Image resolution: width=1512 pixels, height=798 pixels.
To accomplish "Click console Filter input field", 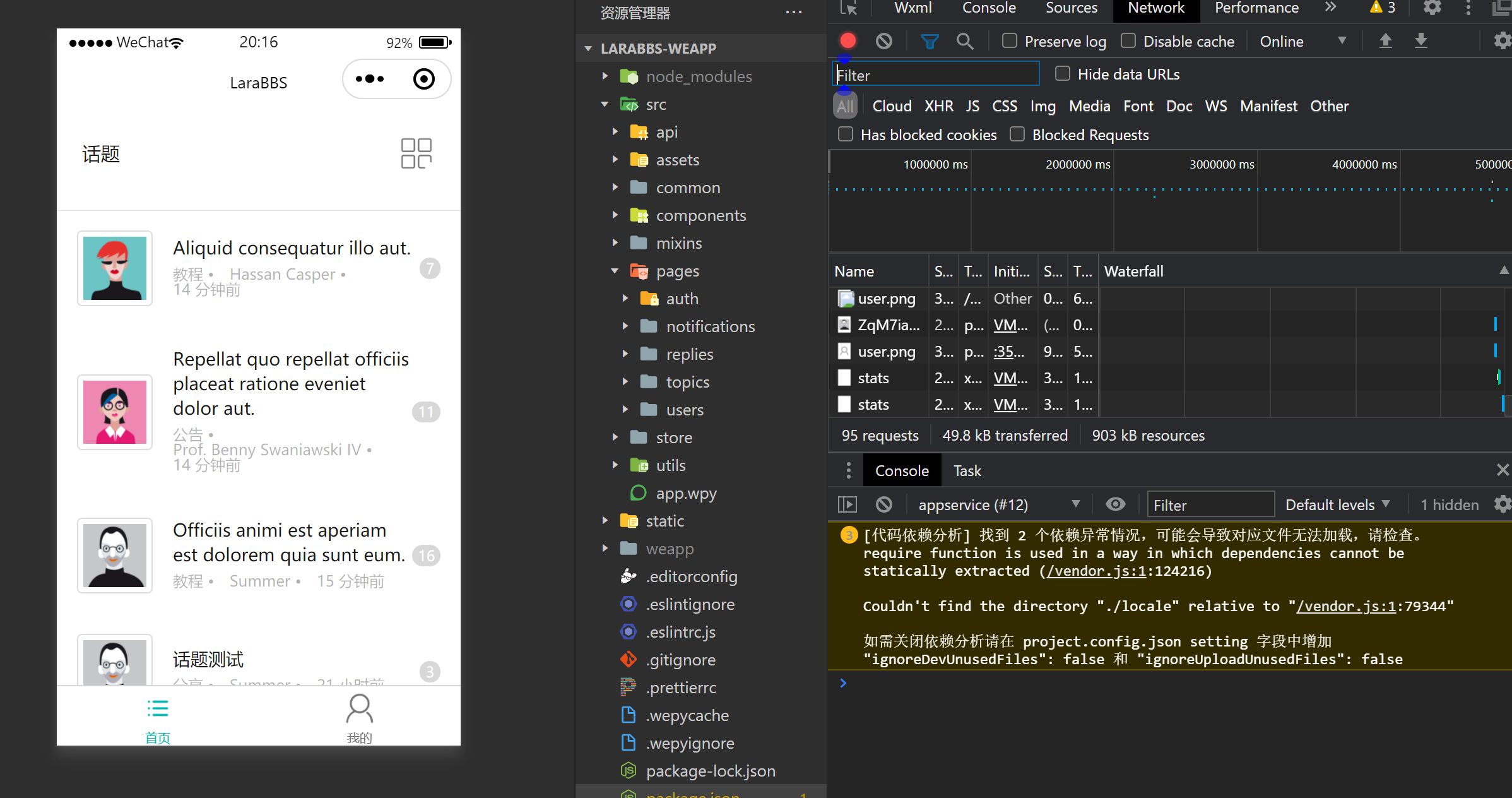I will pyautogui.click(x=1210, y=504).
